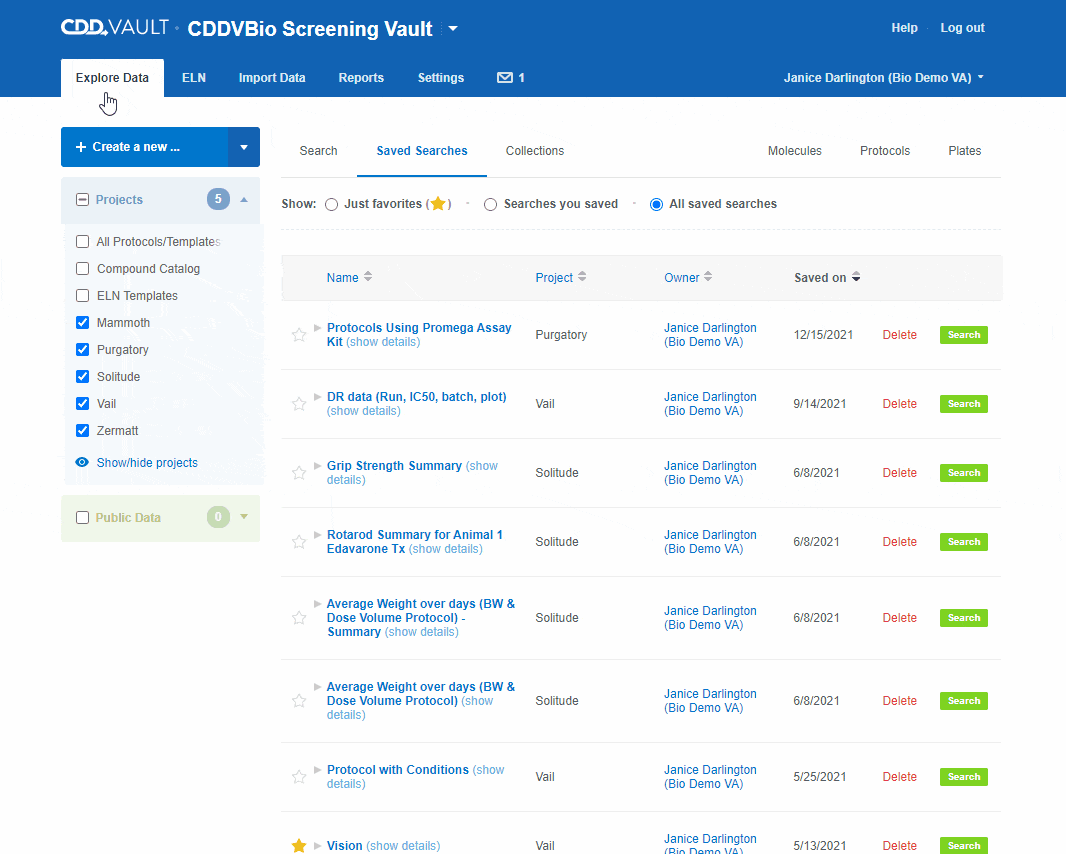Delete the DR data saved search
This screenshot has width=1066, height=854.
coord(899,404)
